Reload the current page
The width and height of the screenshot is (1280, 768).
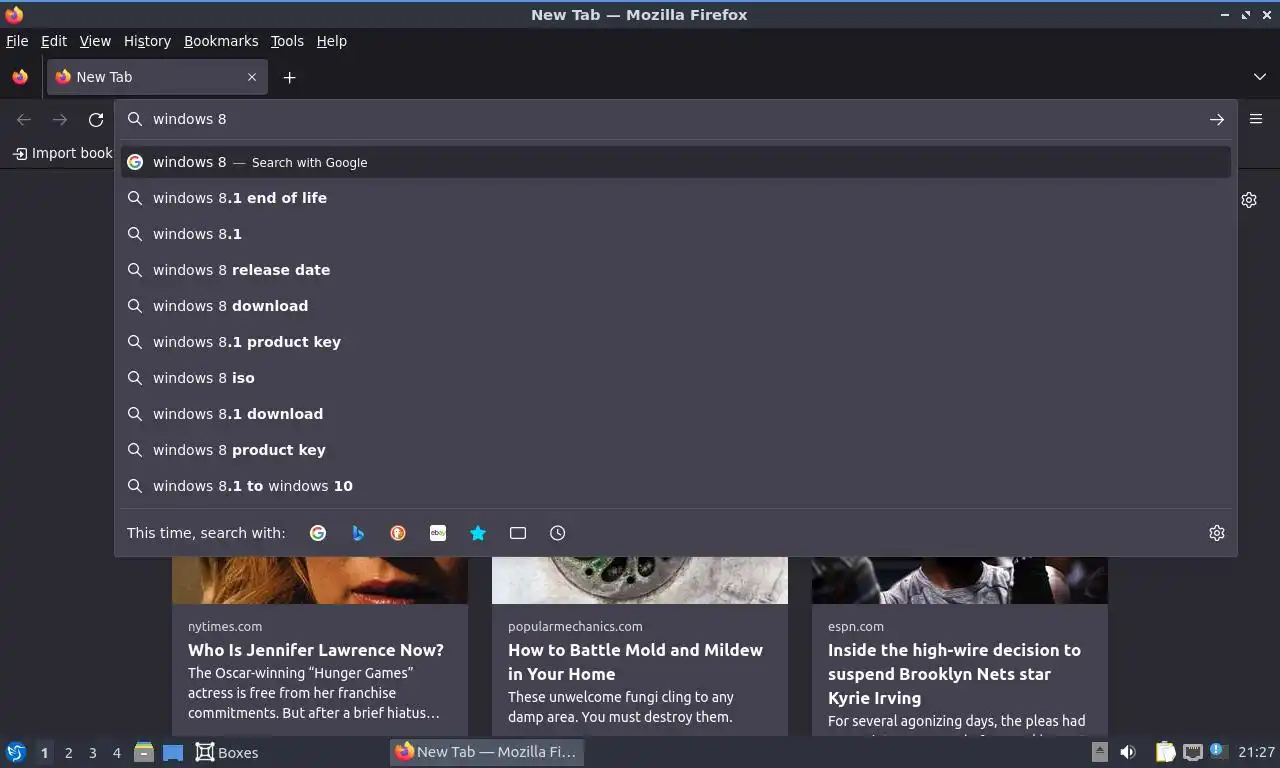pos(96,119)
